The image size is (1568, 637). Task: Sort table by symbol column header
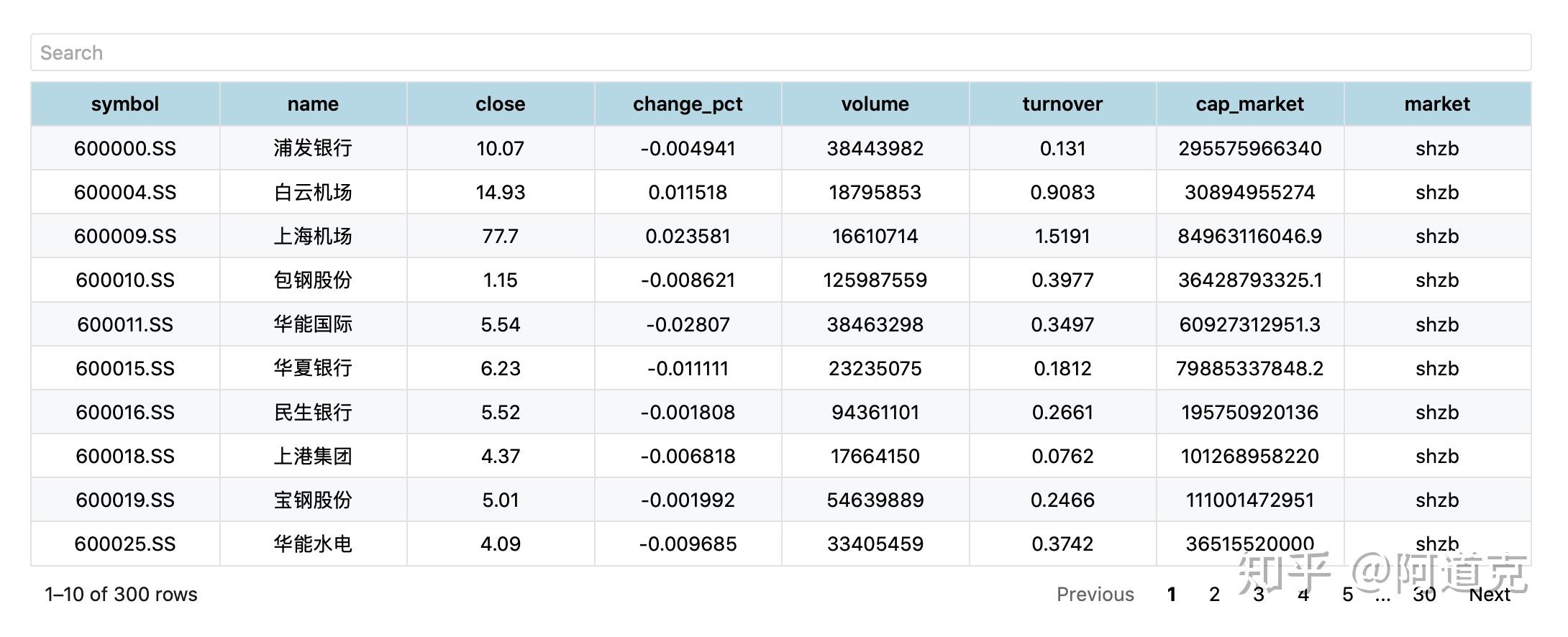tap(125, 104)
